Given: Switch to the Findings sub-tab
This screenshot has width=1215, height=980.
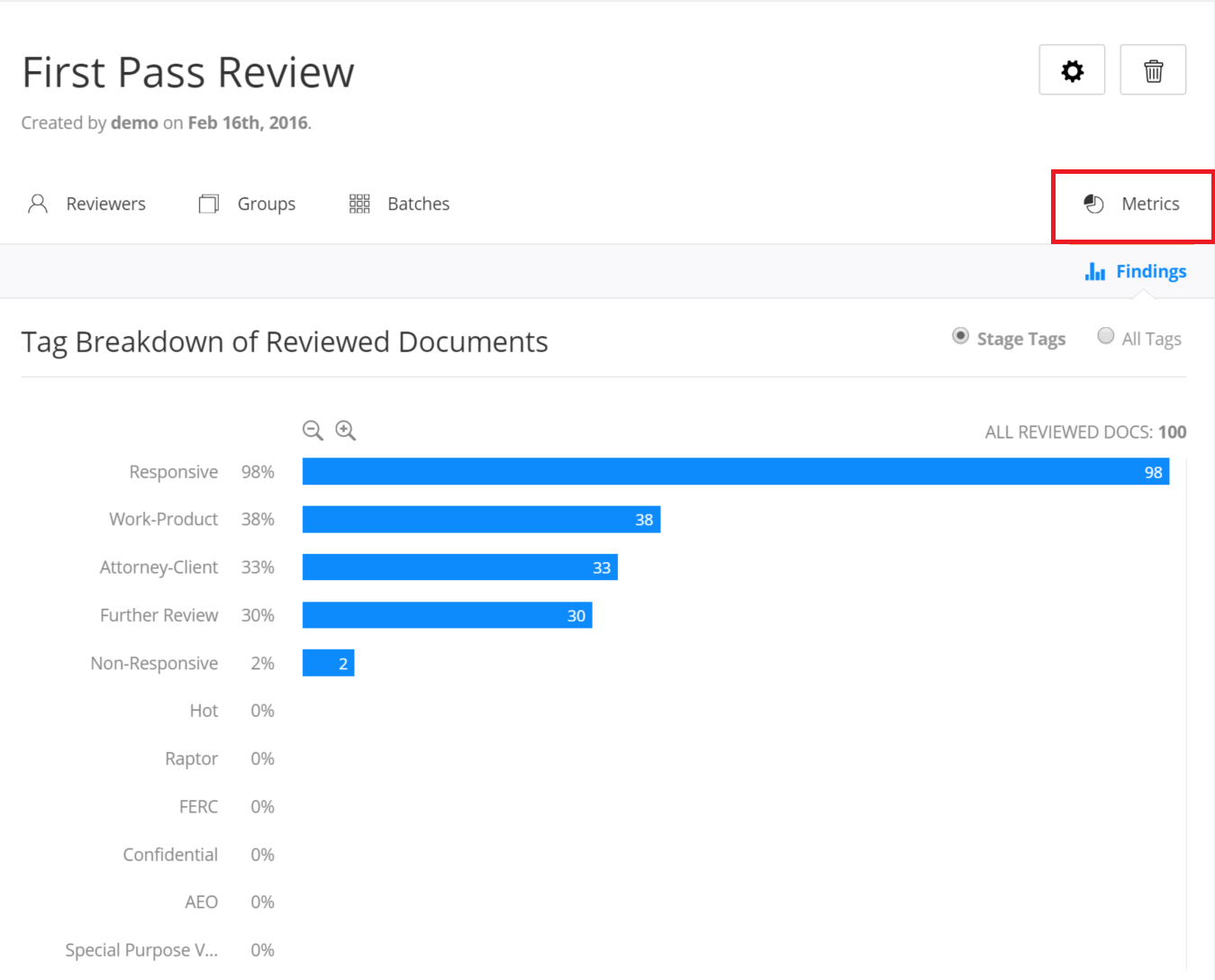Looking at the screenshot, I should 1136,271.
